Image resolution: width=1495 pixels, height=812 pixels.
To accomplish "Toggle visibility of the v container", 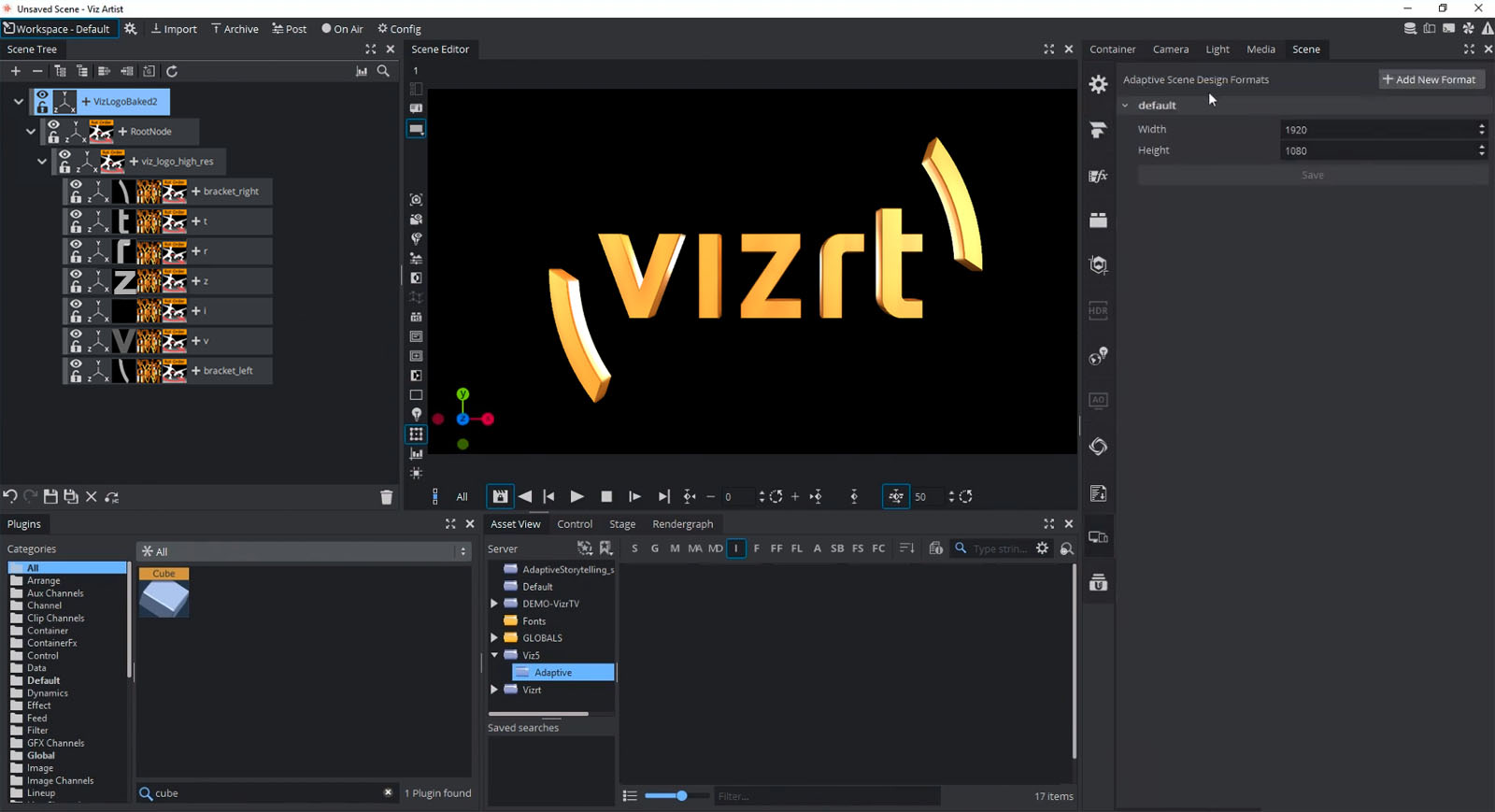I will click(76, 335).
